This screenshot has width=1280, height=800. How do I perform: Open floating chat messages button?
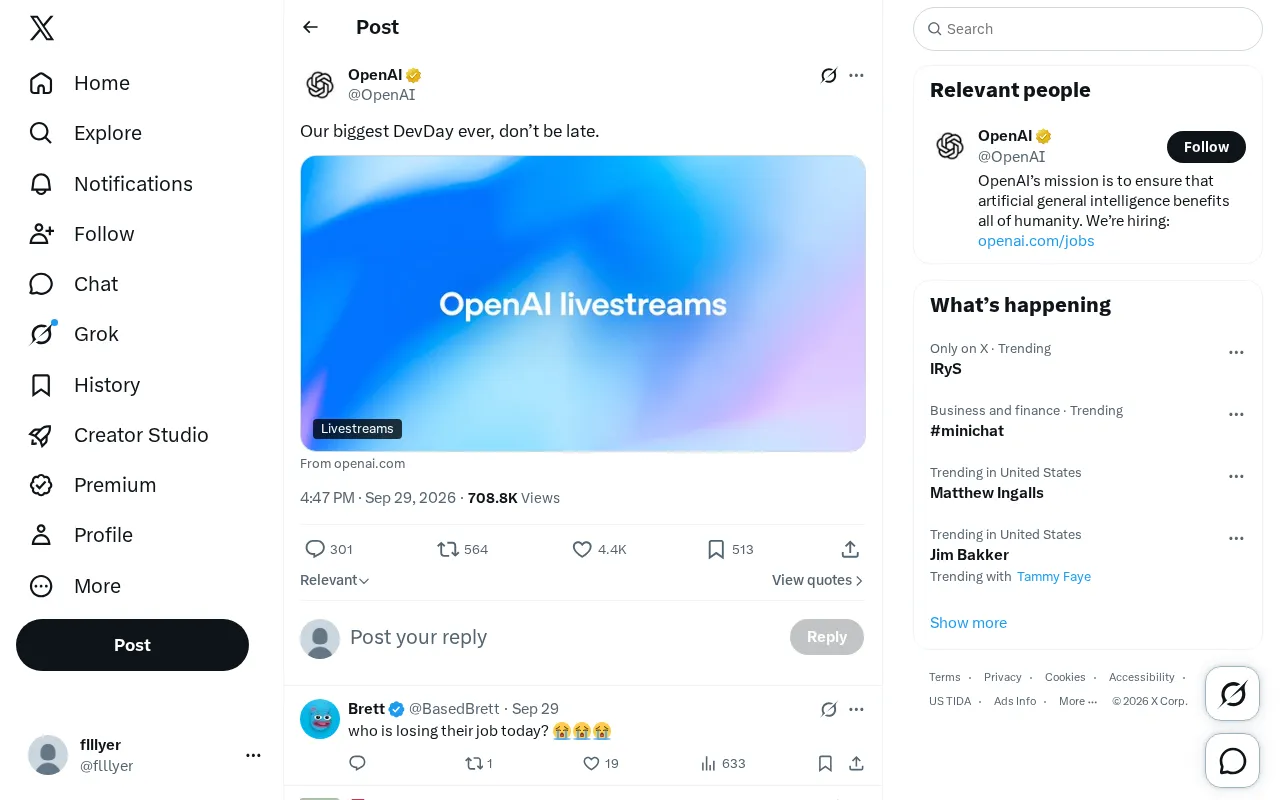(x=1233, y=761)
